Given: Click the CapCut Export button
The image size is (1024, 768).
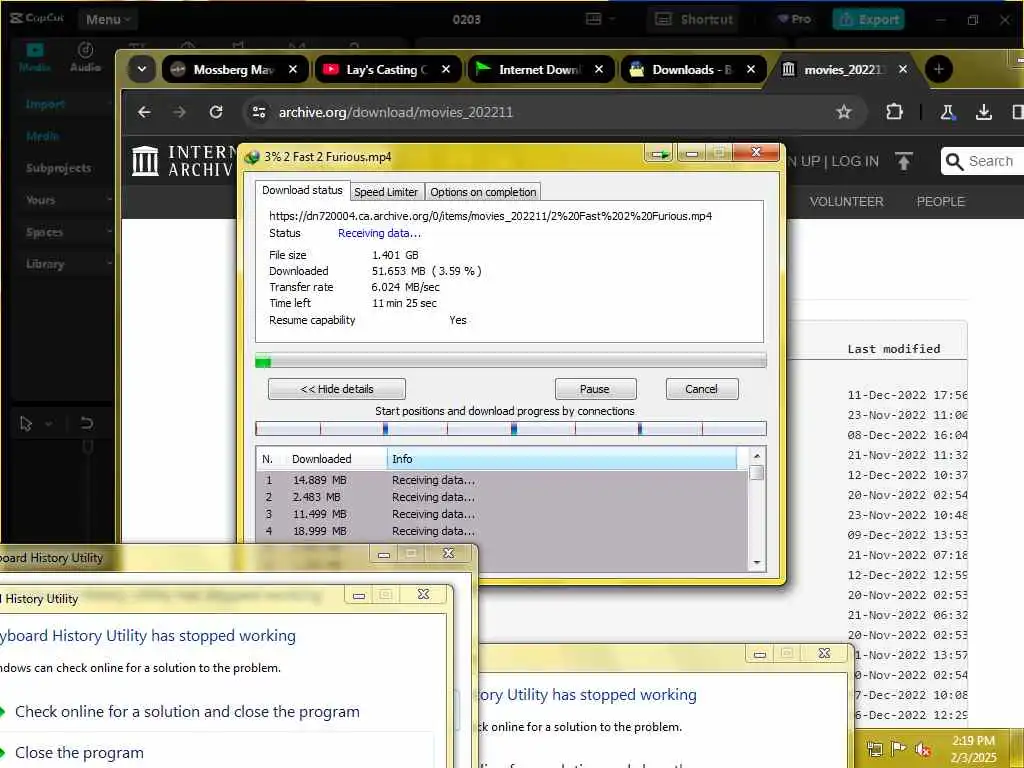Looking at the screenshot, I should click(x=869, y=19).
